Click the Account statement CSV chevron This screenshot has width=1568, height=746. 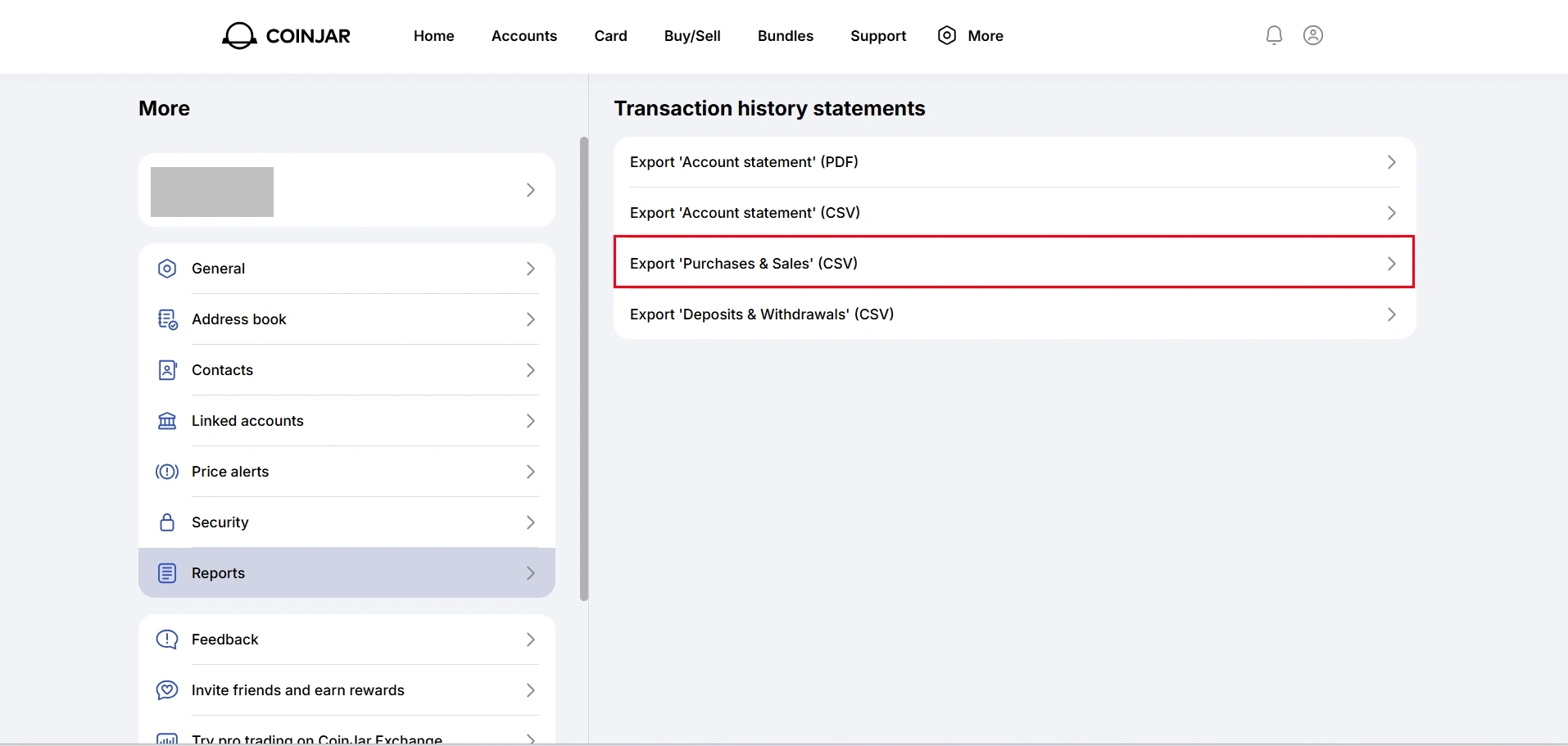click(x=1391, y=213)
